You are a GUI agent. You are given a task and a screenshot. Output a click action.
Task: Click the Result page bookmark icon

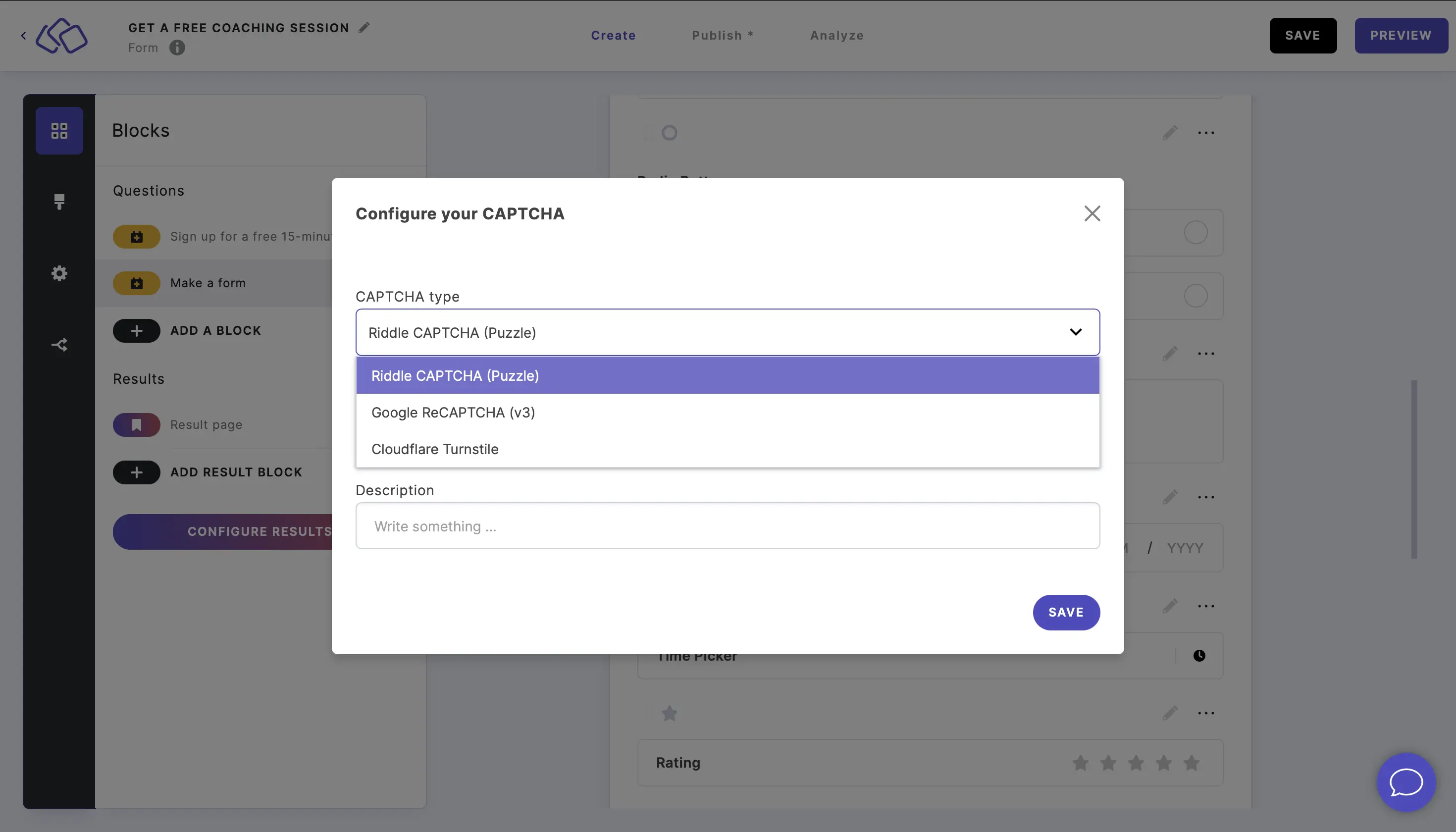[x=137, y=424]
